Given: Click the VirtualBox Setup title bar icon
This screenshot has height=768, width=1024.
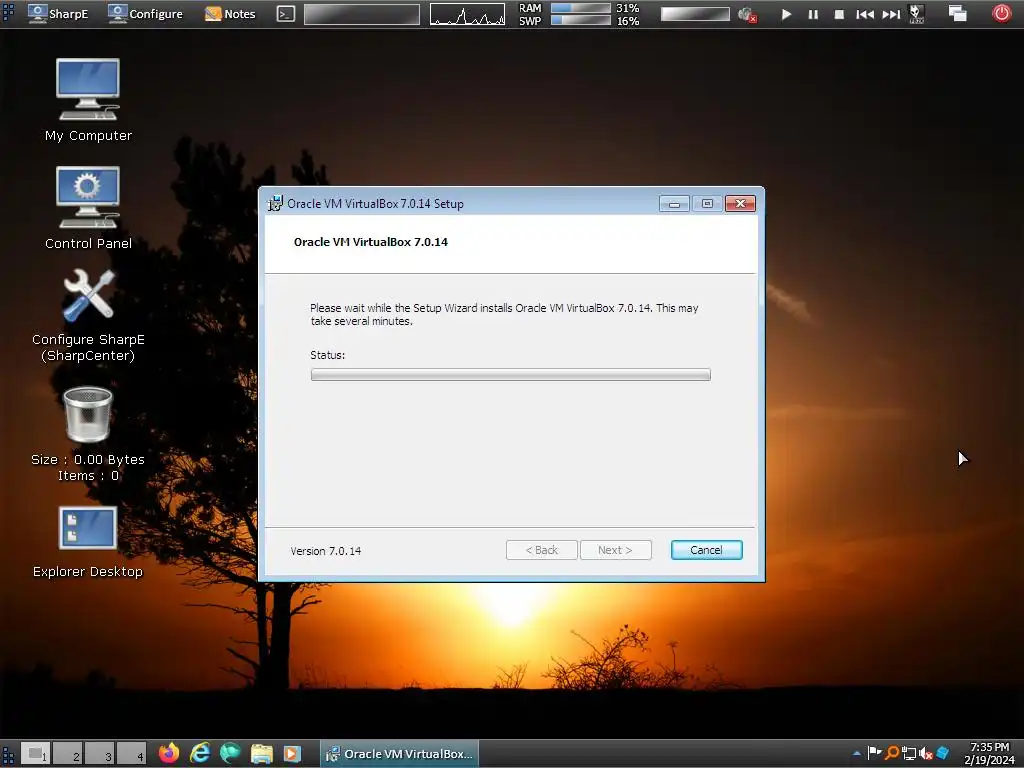Looking at the screenshot, I should tap(275, 203).
